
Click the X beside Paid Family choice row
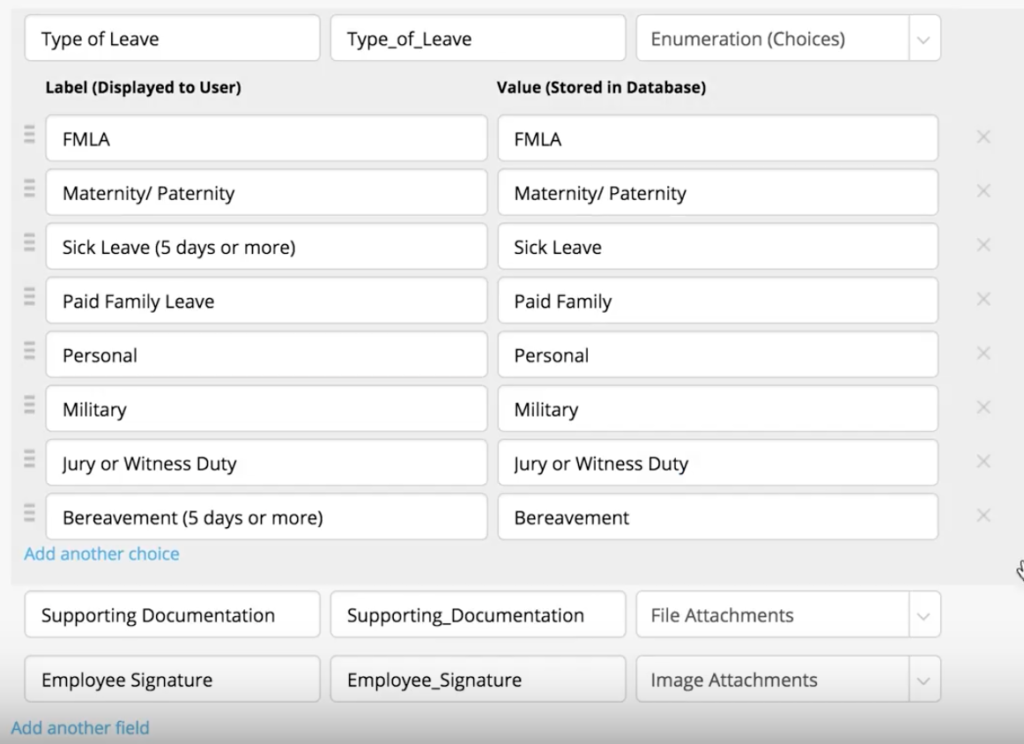tap(983, 300)
